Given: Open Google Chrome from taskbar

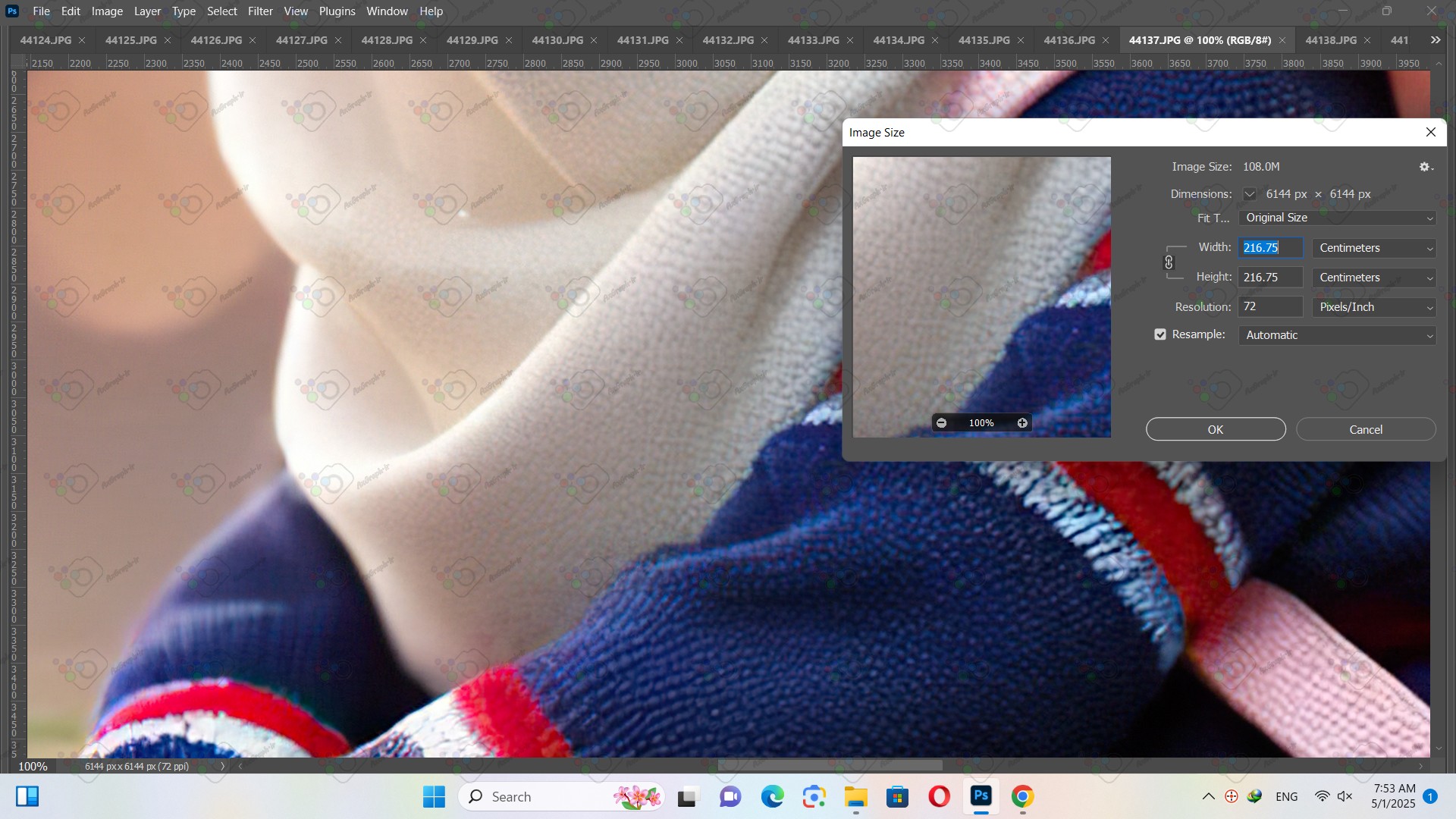Looking at the screenshot, I should click(1022, 797).
